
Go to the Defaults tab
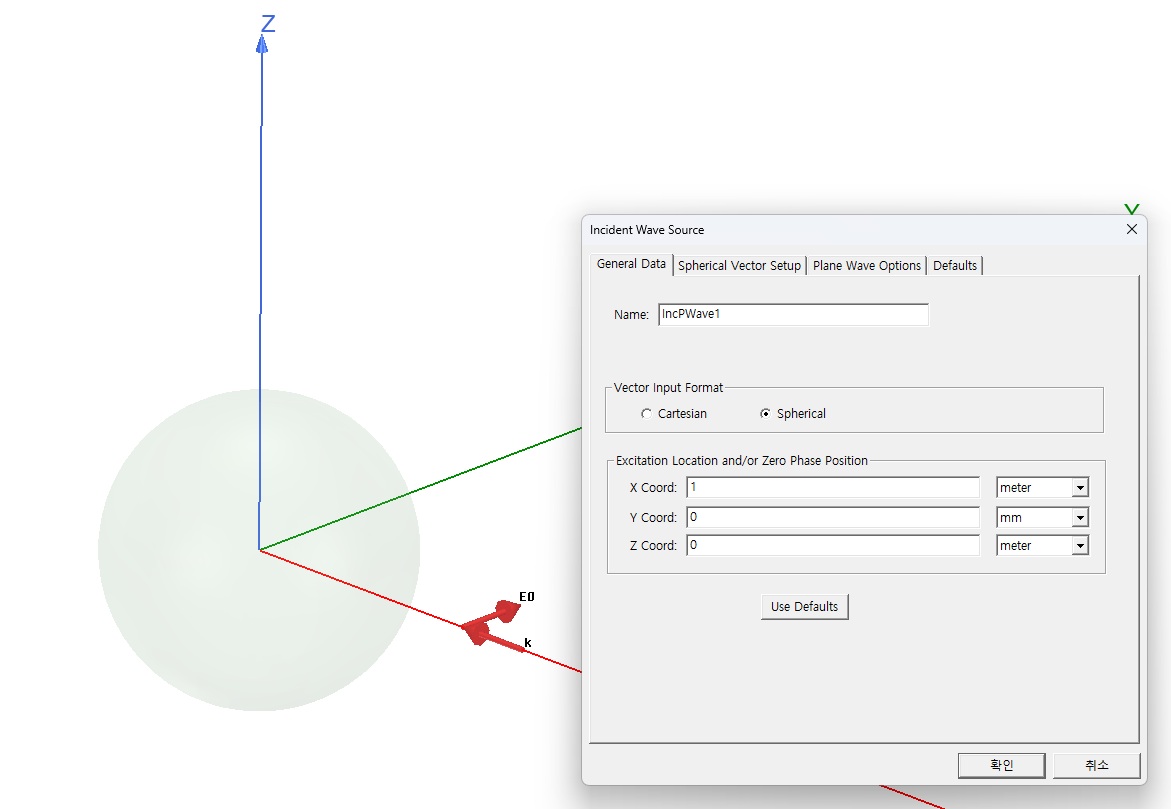pyautogui.click(x=954, y=266)
